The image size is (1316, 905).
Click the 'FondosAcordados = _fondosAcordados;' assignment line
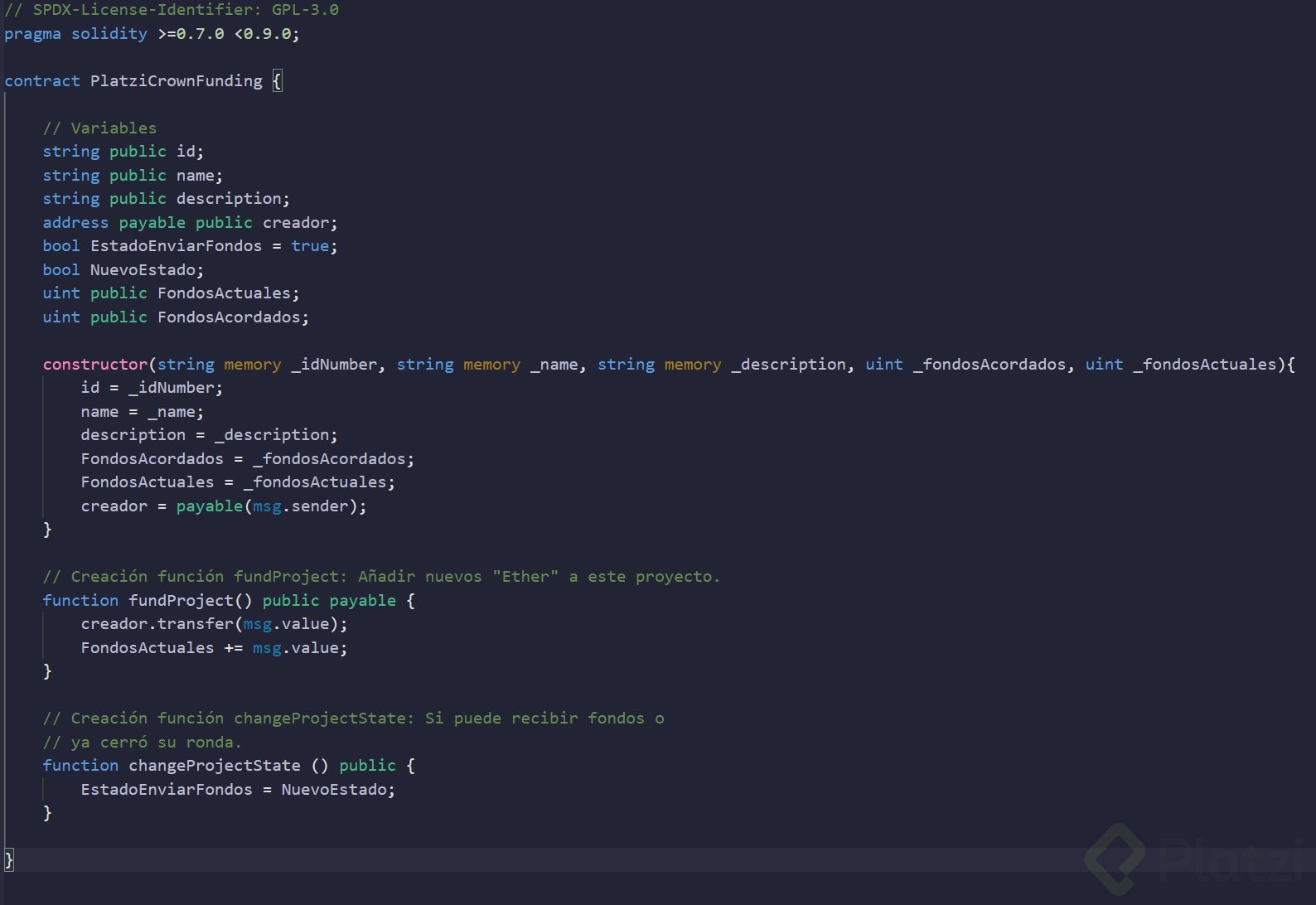tap(247, 459)
